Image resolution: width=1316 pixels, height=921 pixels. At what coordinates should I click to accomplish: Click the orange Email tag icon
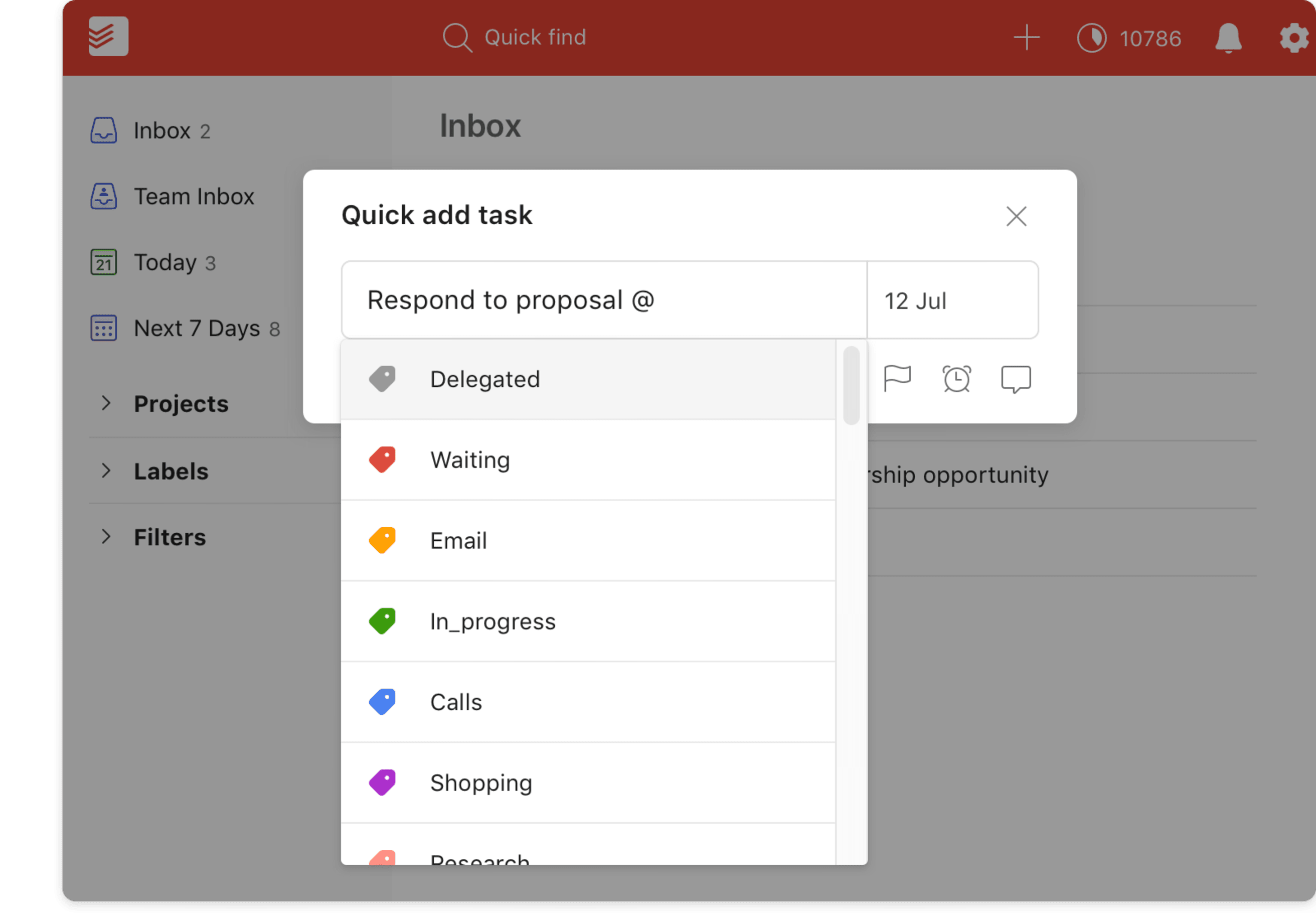coord(382,540)
